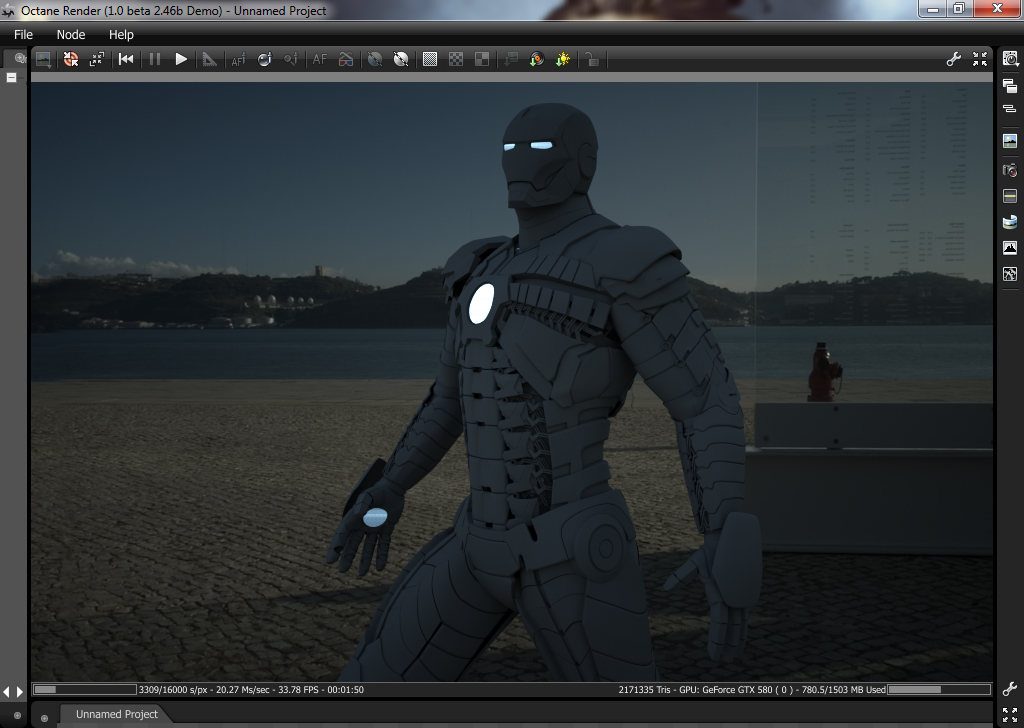Screen dimensions: 1024x728
Task: Open the histogram mountain icon in sidebar
Action: click(1010, 247)
